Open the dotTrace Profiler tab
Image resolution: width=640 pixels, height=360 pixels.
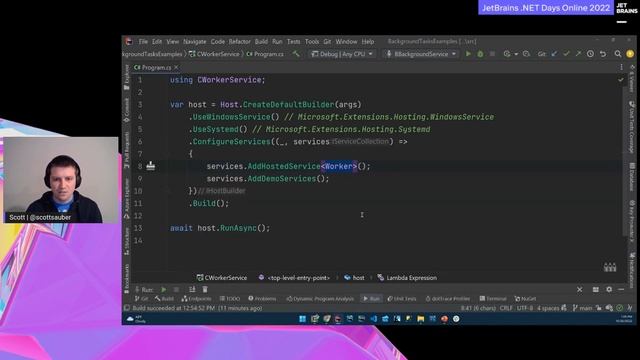448,299
